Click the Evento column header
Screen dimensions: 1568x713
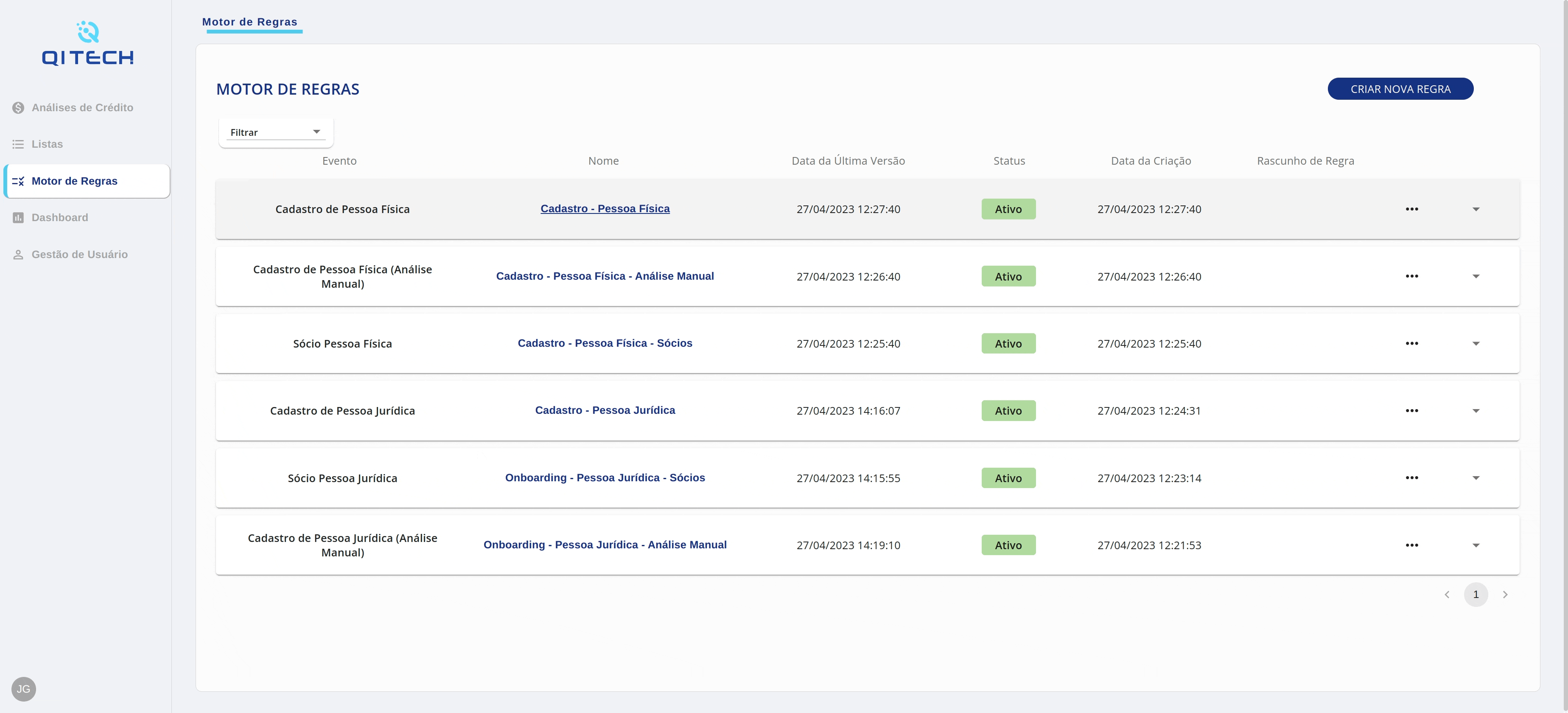click(340, 161)
